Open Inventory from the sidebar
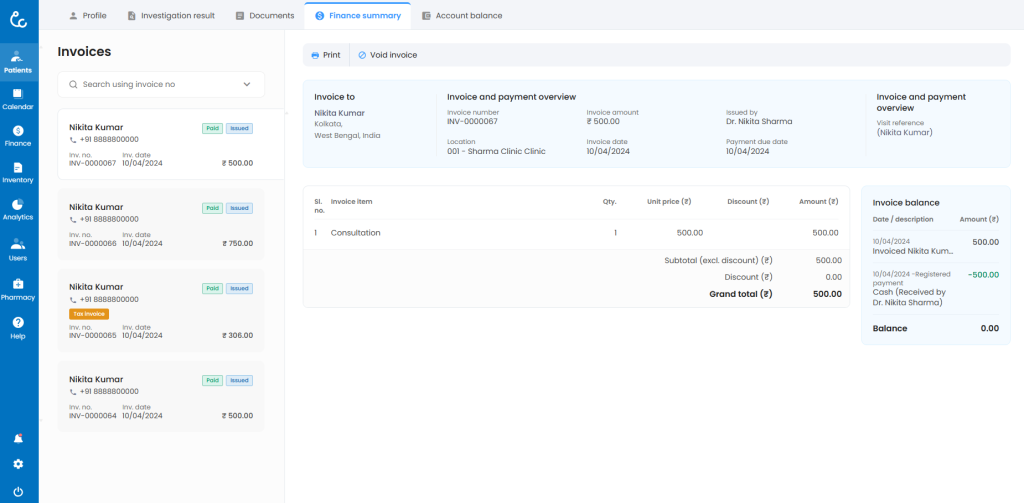 (18, 172)
